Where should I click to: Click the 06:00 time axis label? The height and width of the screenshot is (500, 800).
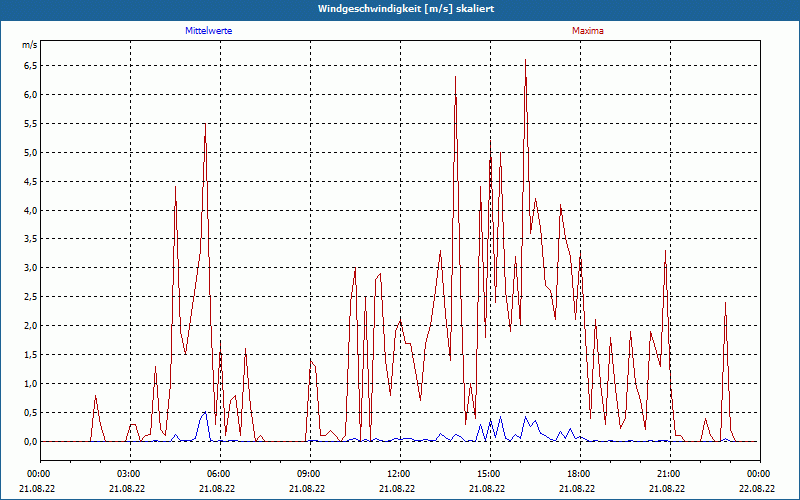coord(220,474)
